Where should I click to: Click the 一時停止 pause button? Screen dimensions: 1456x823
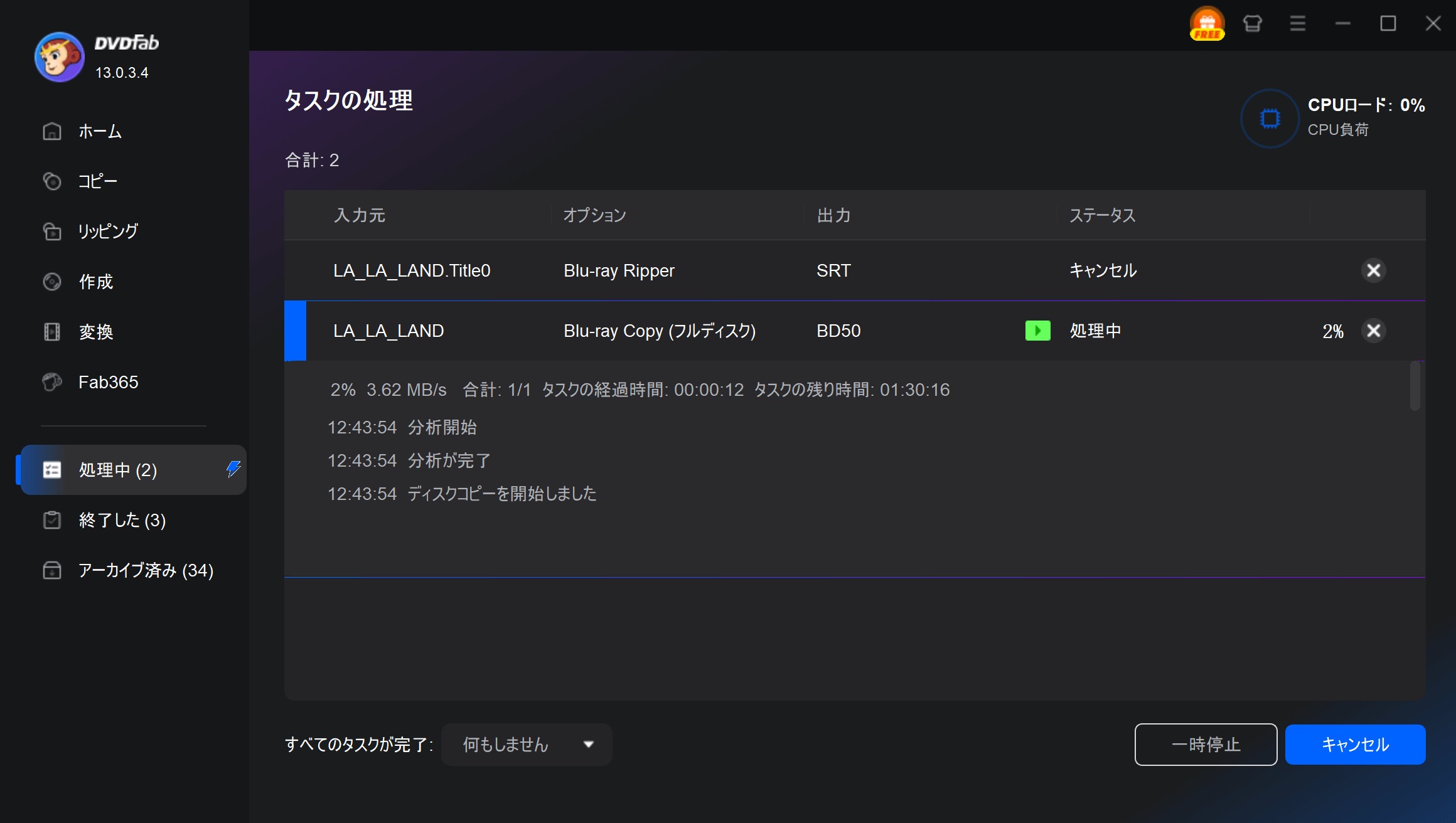1206,745
